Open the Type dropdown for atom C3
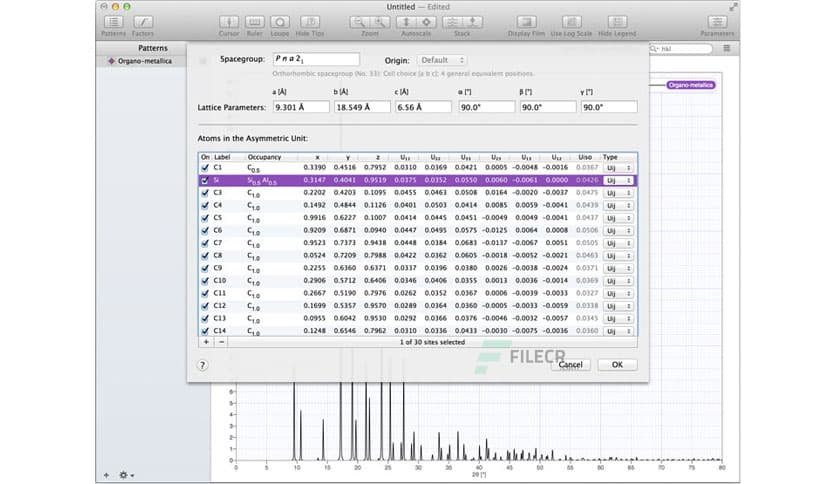The width and height of the screenshot is (836, 484). [617, 192]
